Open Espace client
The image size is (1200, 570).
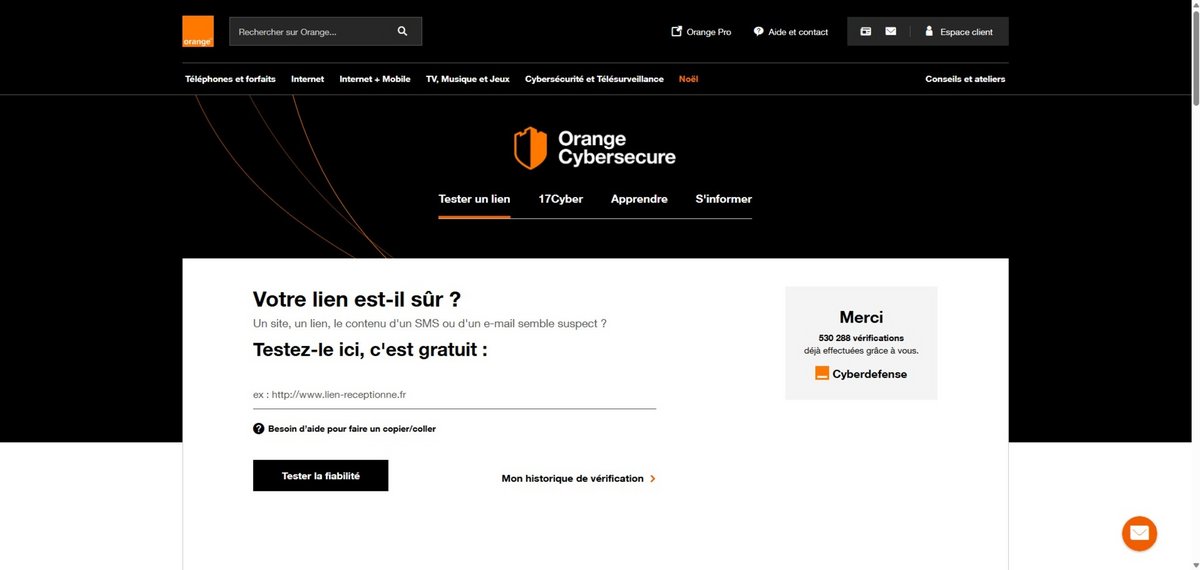click(958, 32)
